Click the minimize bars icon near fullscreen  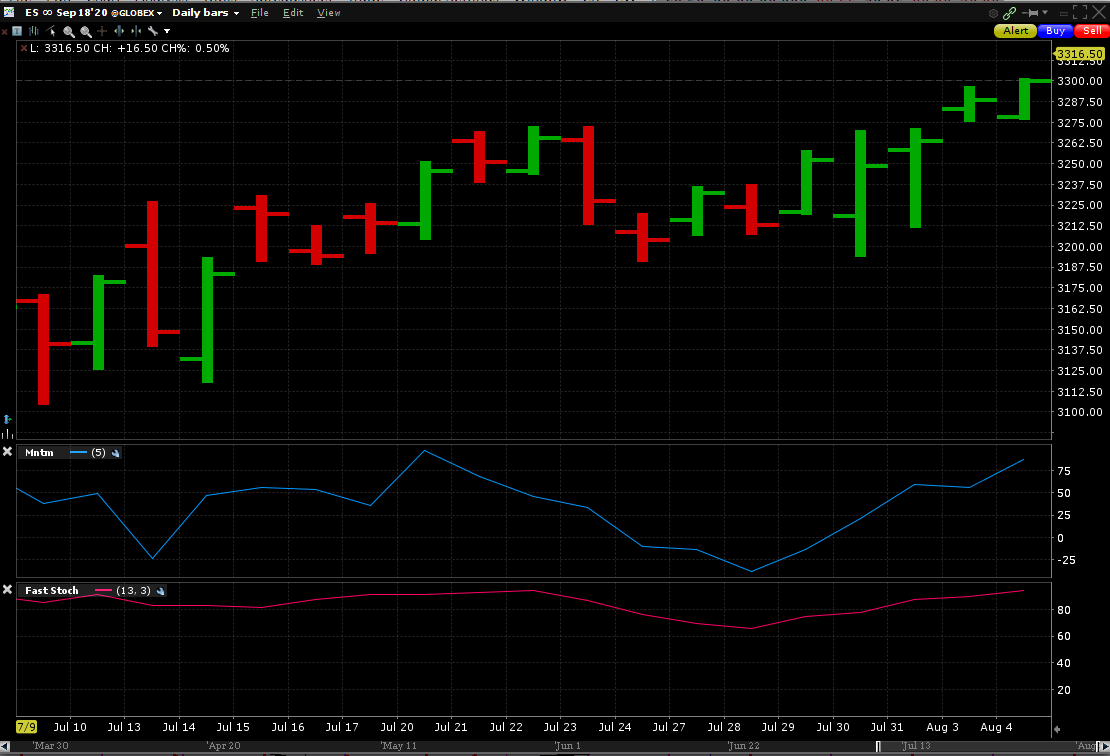click(1063, 13)
